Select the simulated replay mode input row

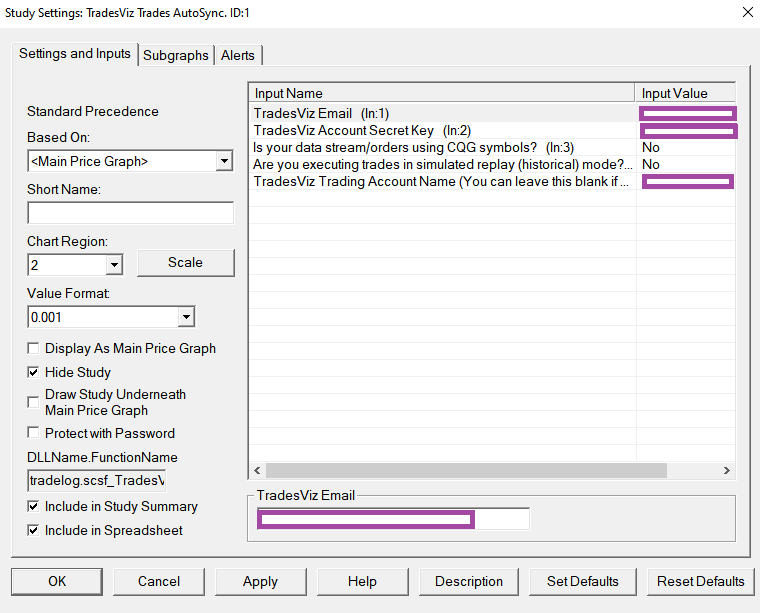pos(492,164)
